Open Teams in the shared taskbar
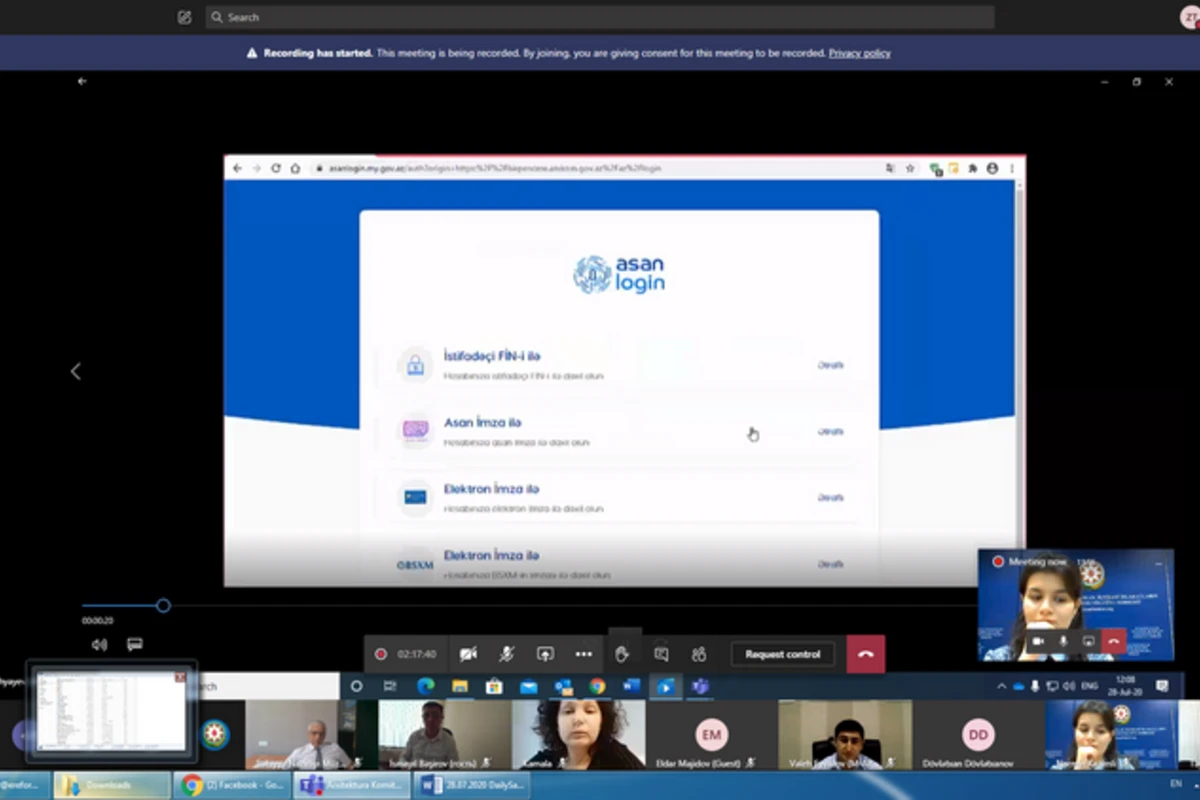The image size is (1200, 800). [700, 686]
